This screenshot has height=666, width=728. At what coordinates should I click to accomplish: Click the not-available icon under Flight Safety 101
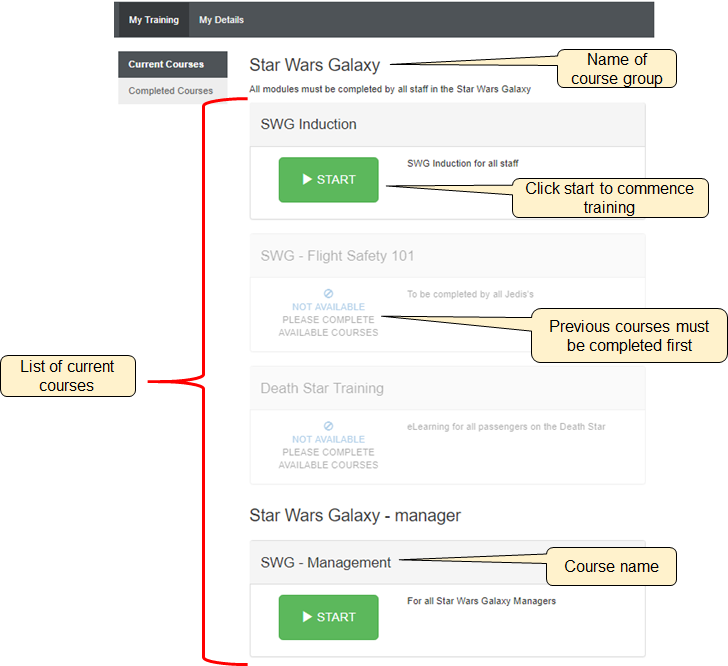pyautogui.click(x=328, y=294)
